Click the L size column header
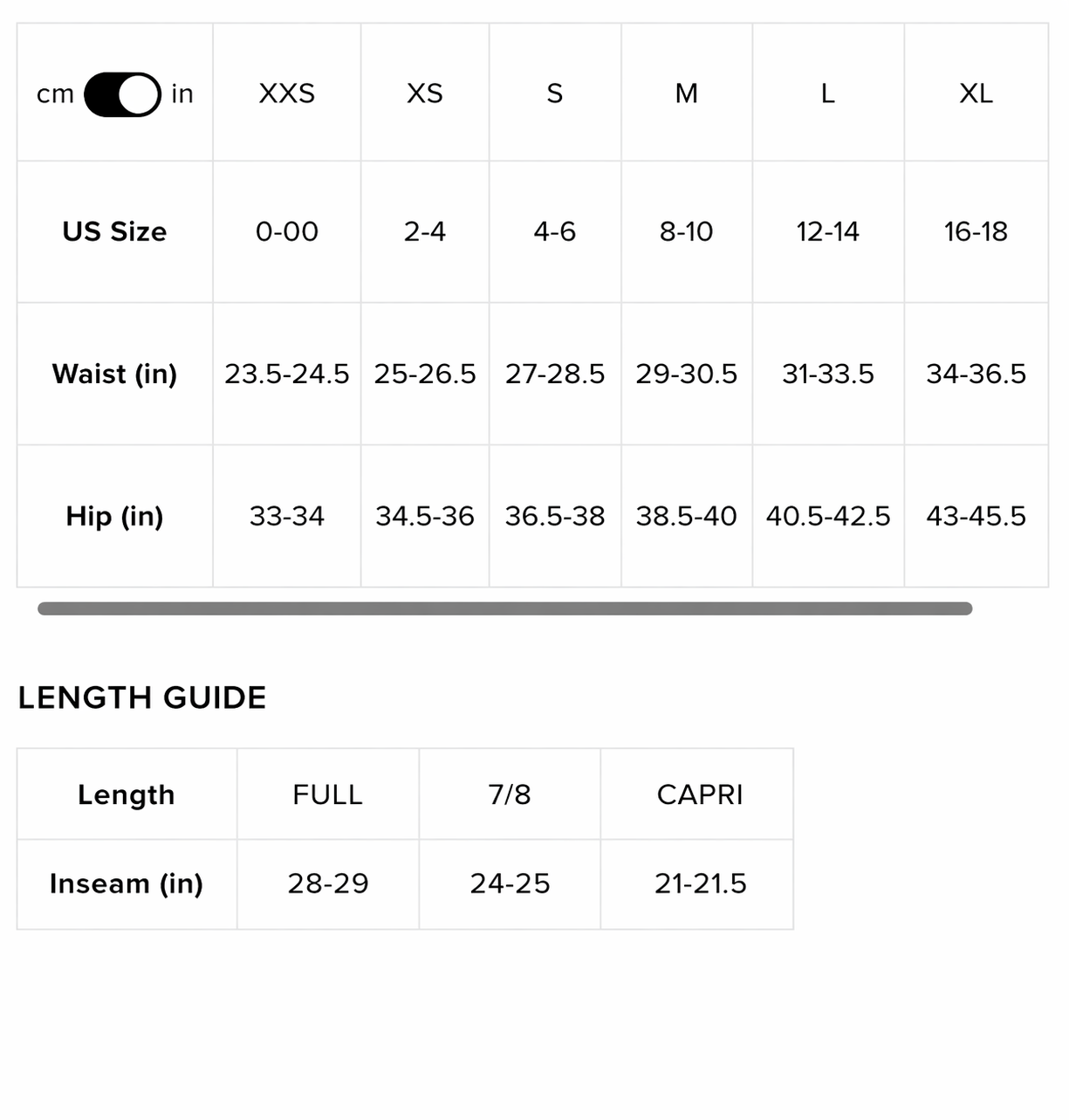The height and width of the screenshot is (1120, 1069). pos(828,93)
